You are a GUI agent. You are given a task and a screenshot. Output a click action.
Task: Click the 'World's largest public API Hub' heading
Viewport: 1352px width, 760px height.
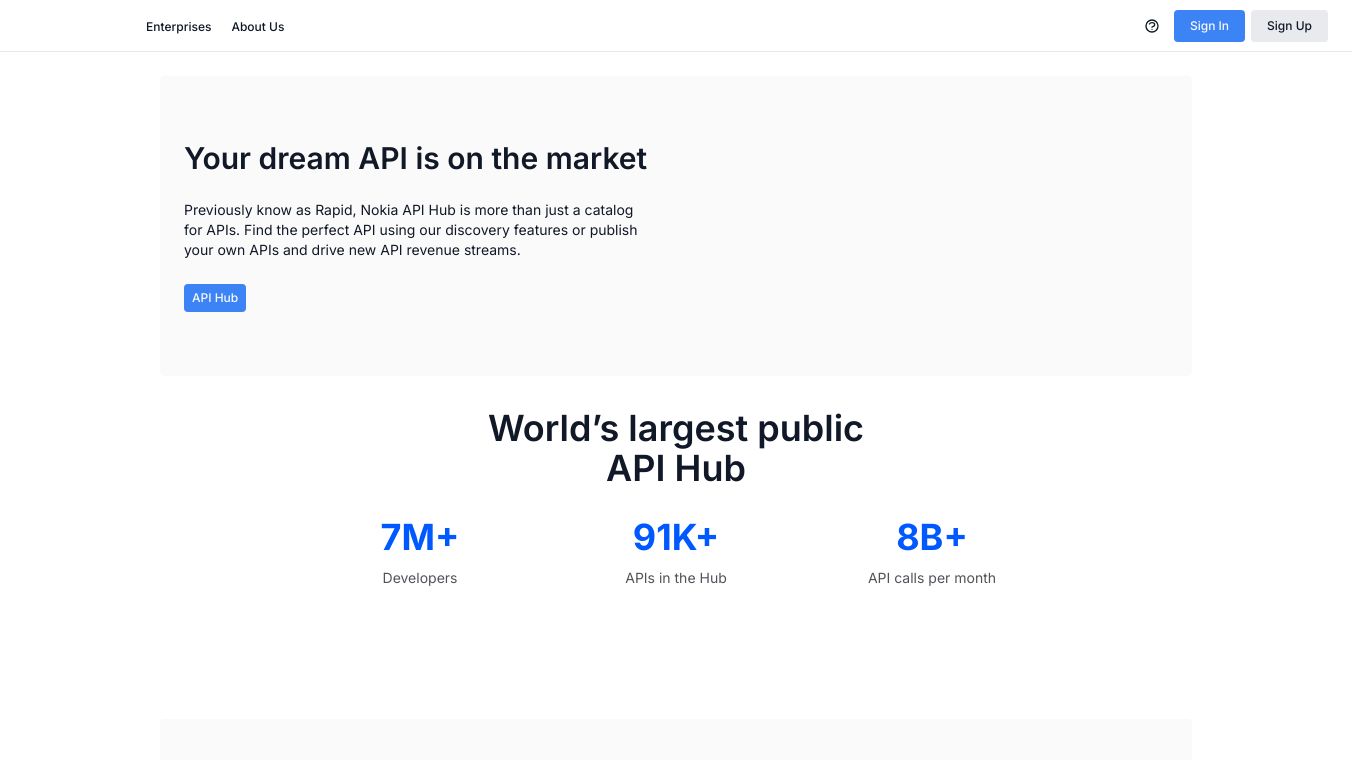[676, 448]
